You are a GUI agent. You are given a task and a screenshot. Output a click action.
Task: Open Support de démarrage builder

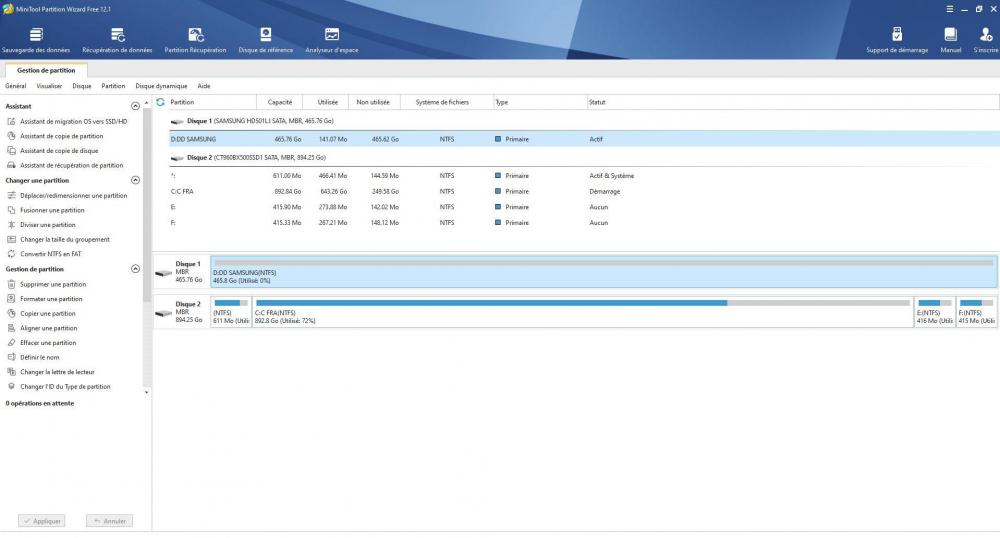[x=897, y=40]
